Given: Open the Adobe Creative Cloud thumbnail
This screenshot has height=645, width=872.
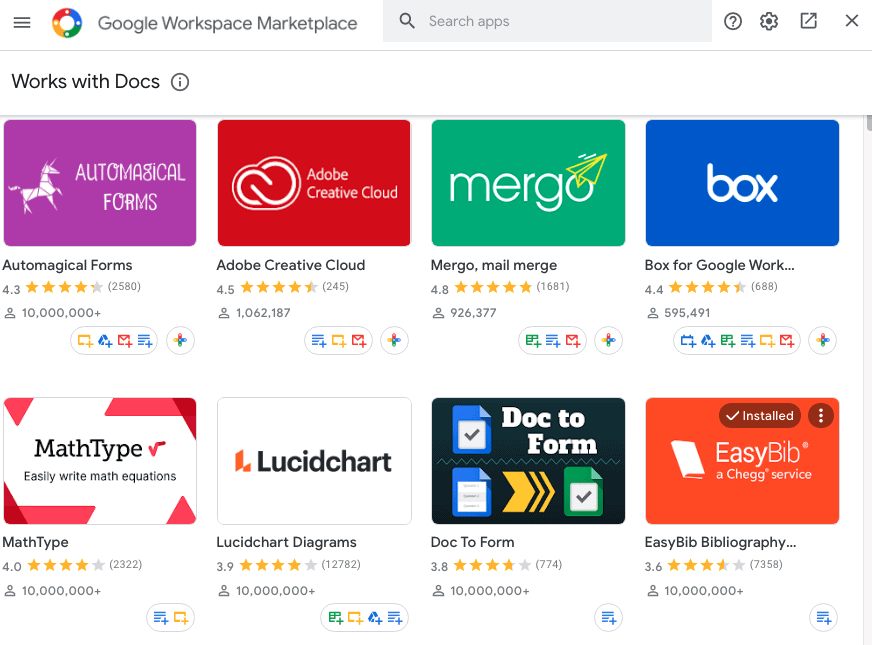Looking at the screenshot, I should pos(314,183).
